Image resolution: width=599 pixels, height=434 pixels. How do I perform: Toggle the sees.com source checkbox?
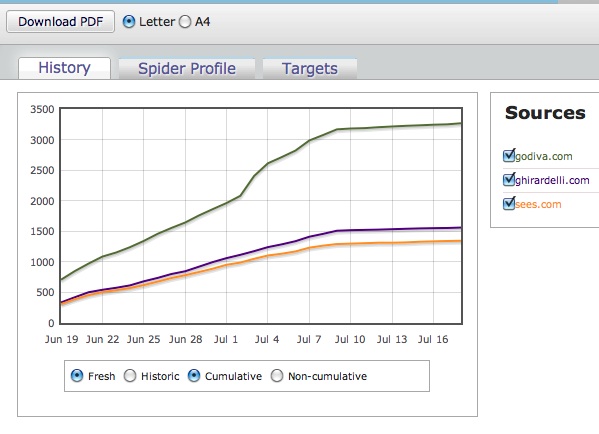tap(509, 204)
